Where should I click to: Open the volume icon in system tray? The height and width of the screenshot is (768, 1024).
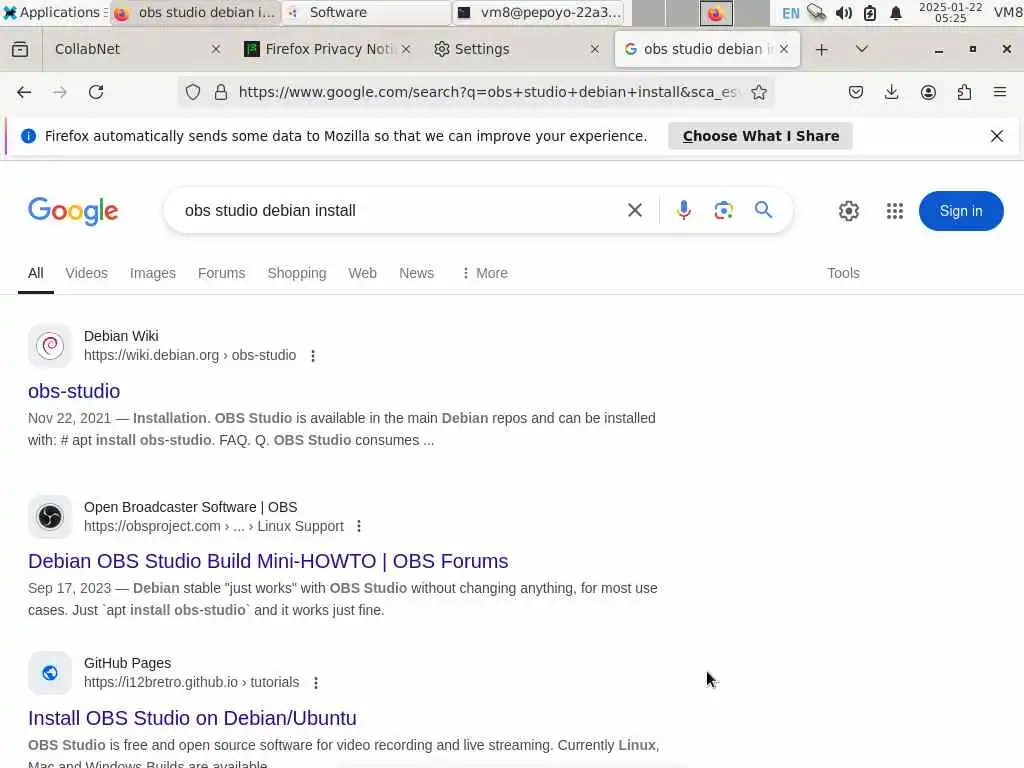tap(843, 13)
